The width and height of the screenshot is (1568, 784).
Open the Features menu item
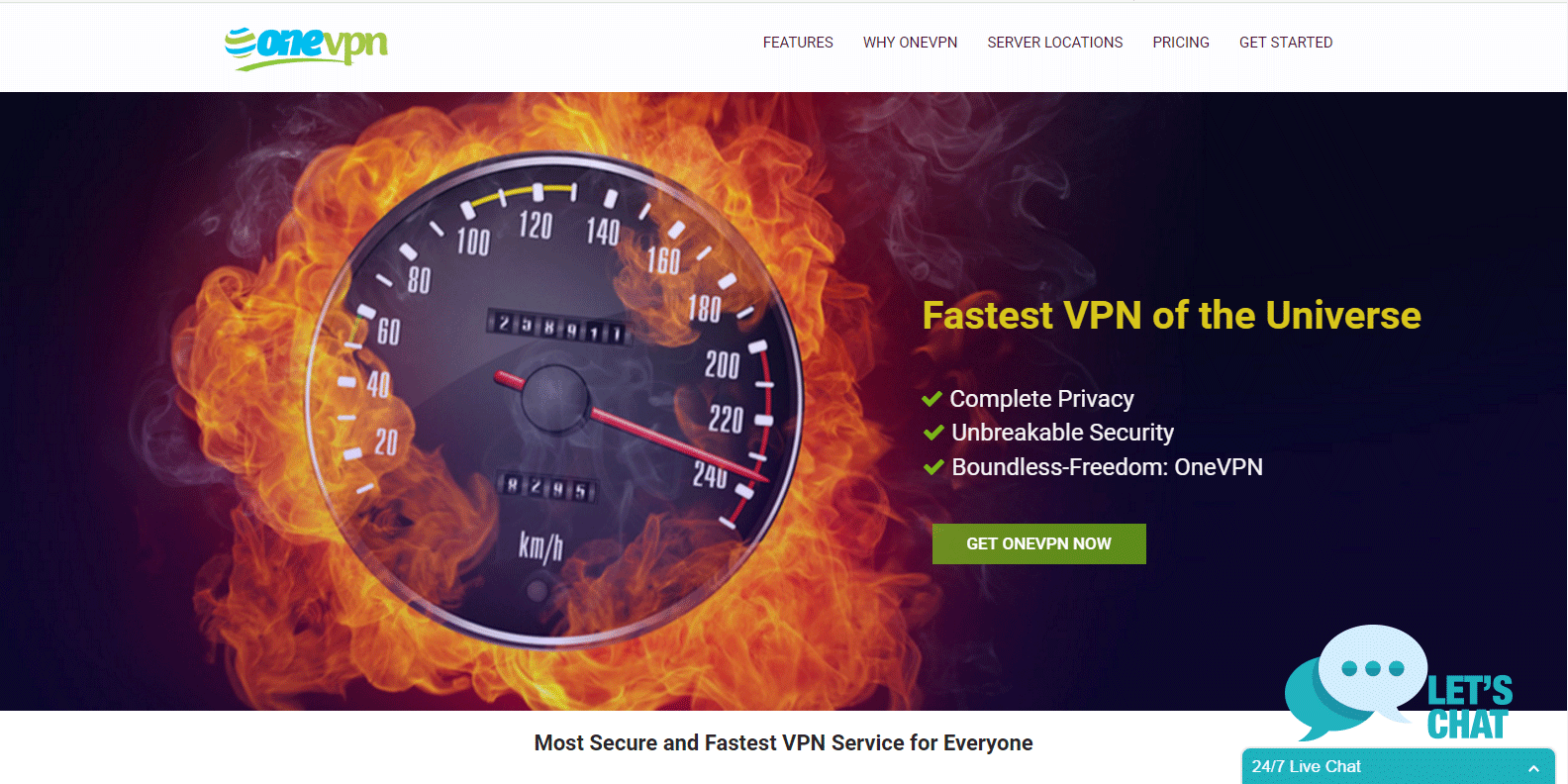point(798,43)
